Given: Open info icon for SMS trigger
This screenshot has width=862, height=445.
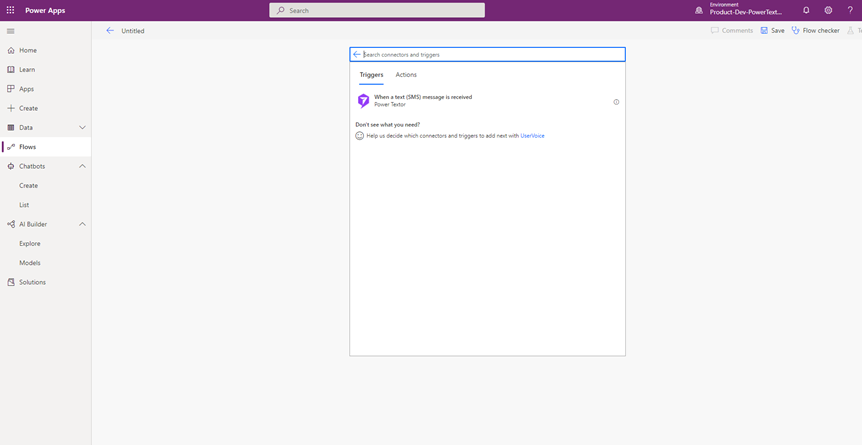Looking at the screenshot, I should pyautogui.click(x=616, y=102).
